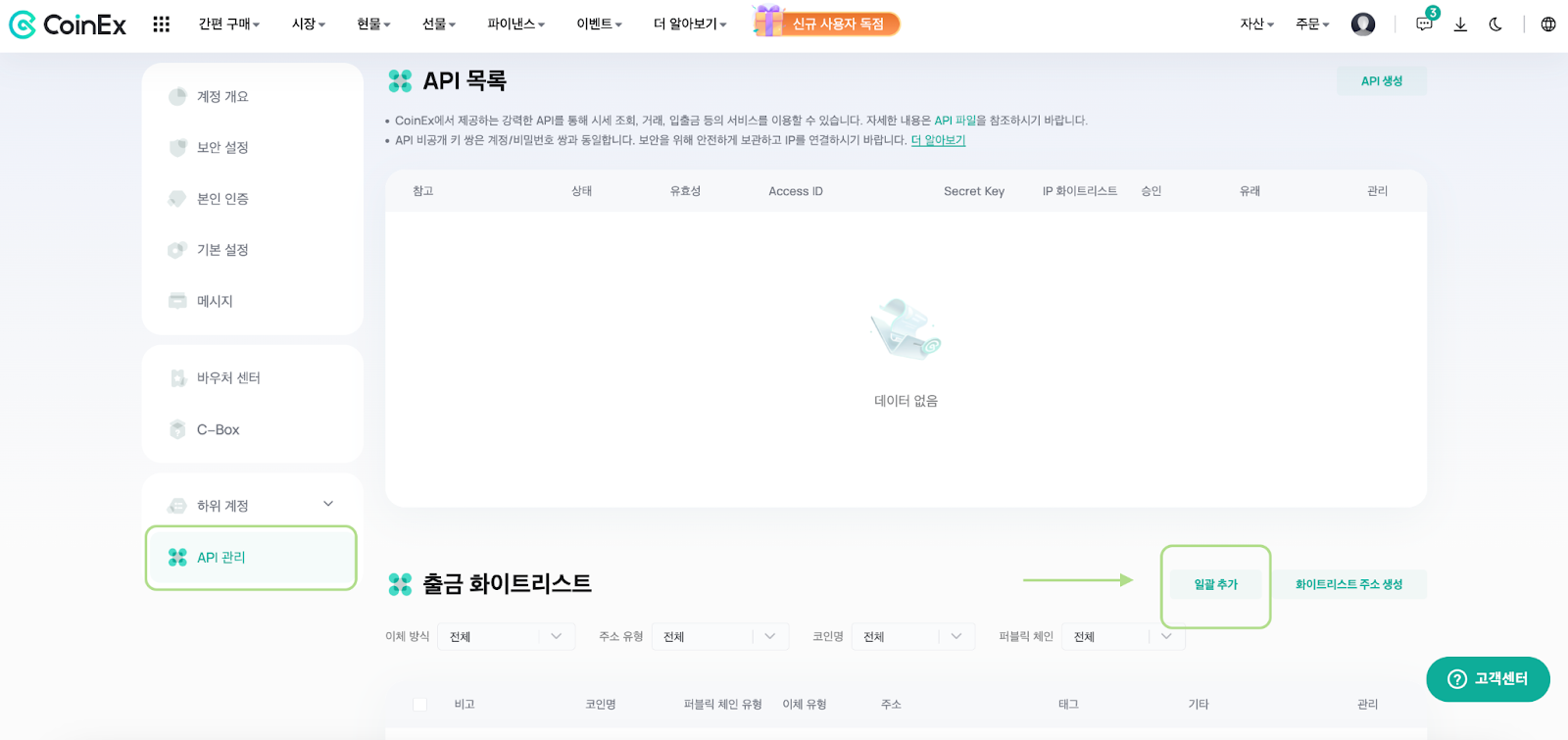
Task: Open the 고객센터 help button
Action: 1488,679
